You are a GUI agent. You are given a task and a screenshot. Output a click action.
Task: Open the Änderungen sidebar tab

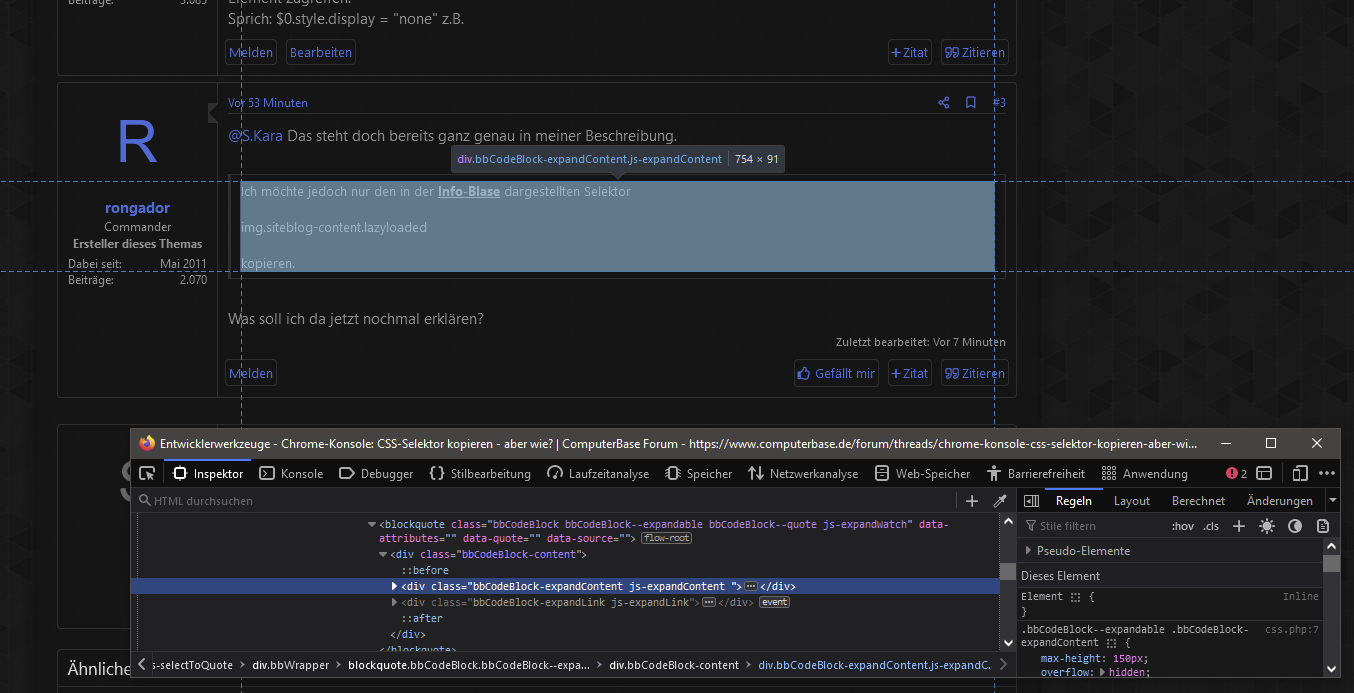[x=1280, y=501]
